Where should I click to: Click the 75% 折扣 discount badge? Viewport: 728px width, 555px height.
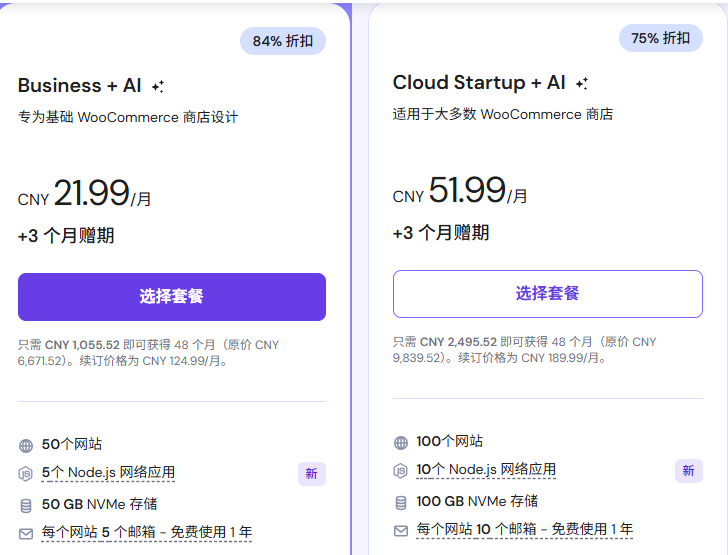coord(661,38)
